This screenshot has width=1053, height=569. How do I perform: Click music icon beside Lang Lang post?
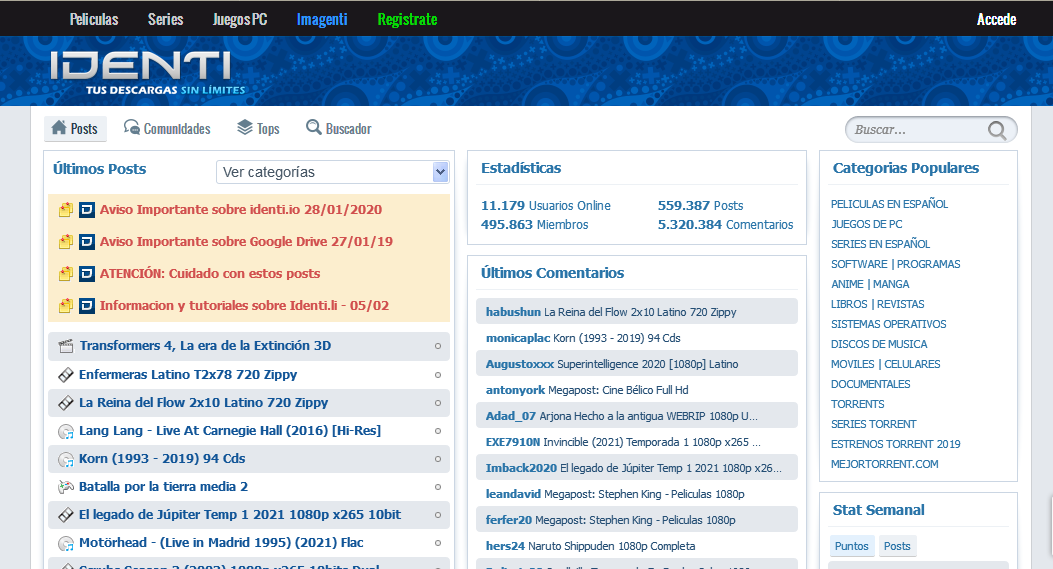[66, 431]
